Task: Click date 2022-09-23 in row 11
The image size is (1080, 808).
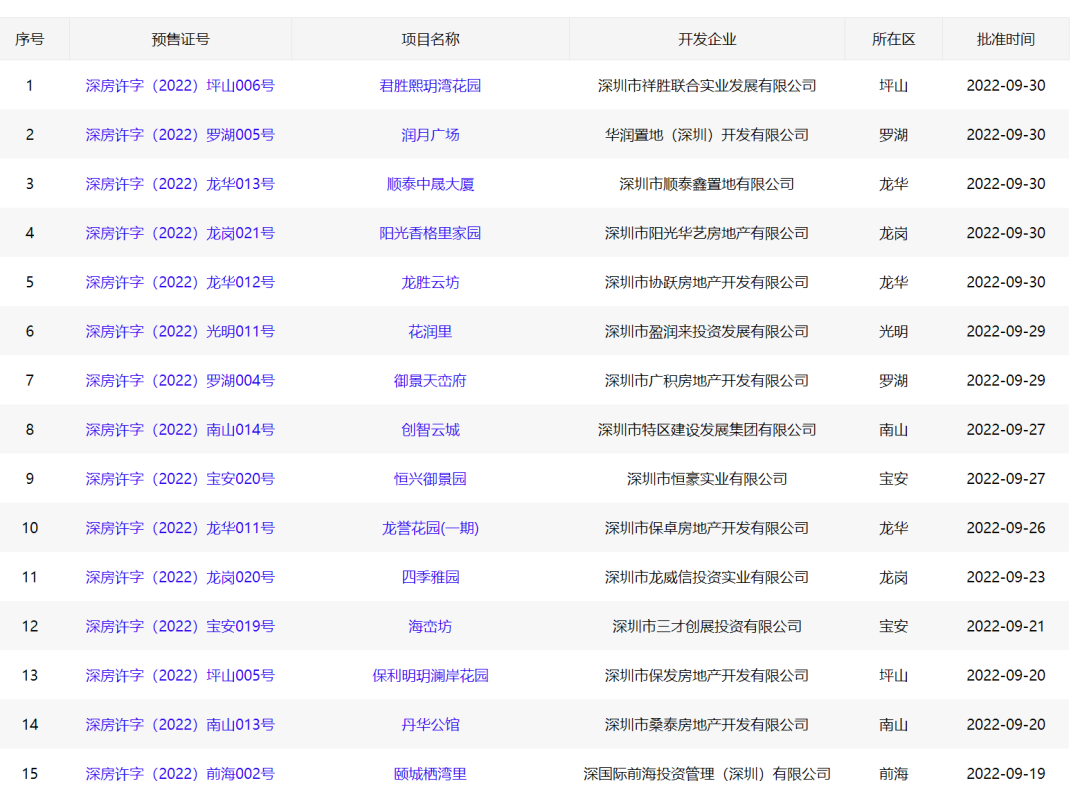Action: pos(1006,577)
